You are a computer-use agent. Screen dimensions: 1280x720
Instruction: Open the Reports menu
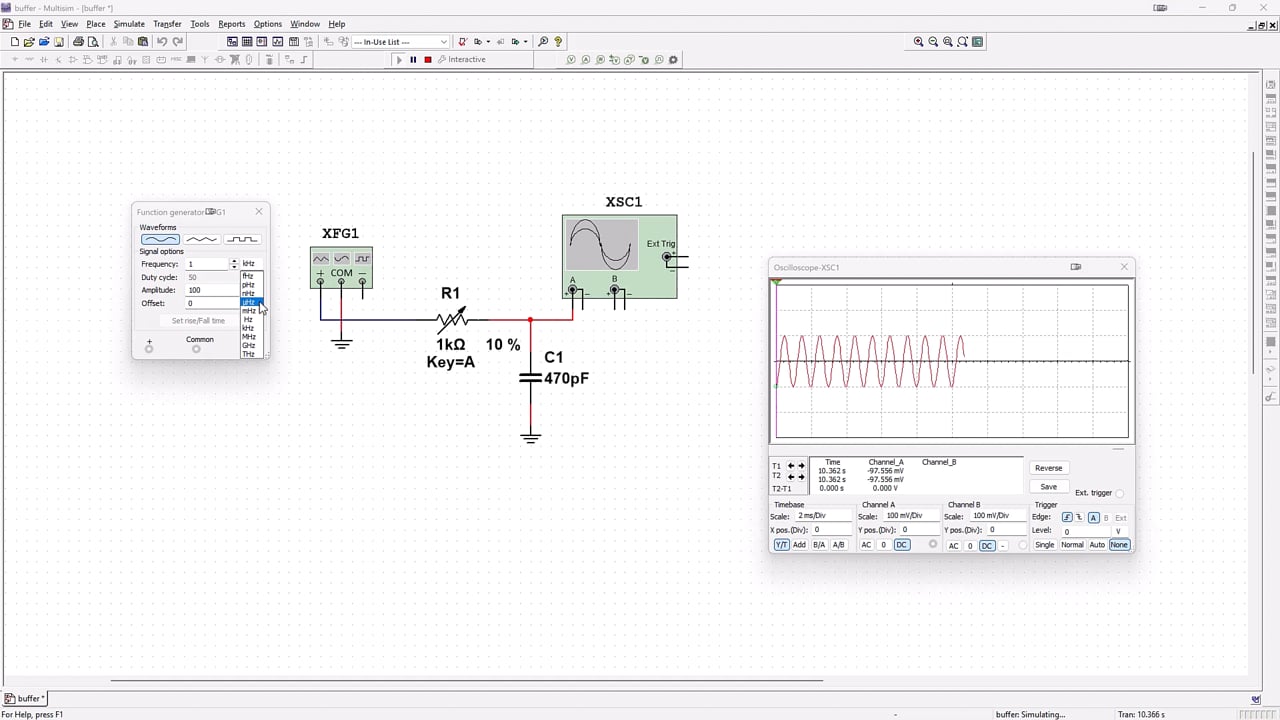point(232,24)
